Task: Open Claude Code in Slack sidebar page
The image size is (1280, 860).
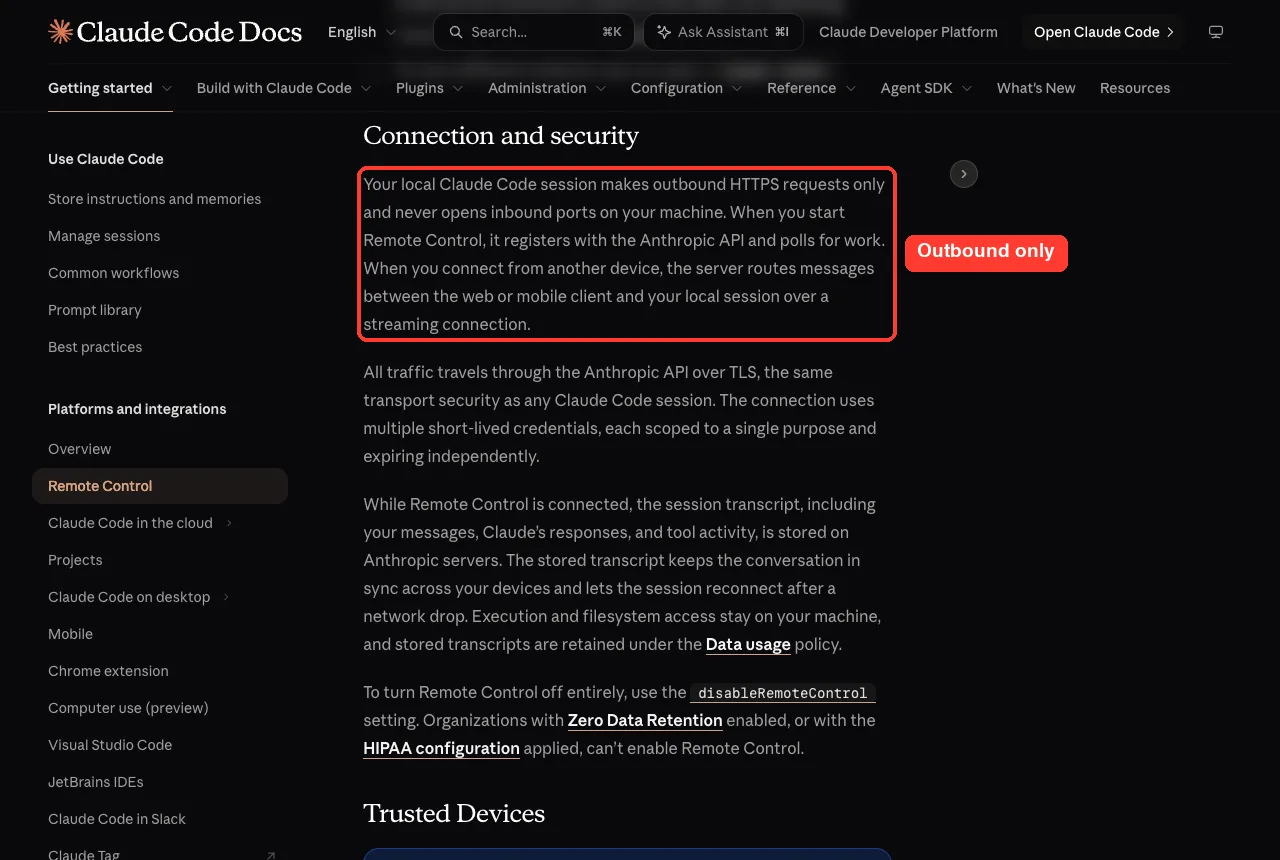Action: (x=117, y=819)
